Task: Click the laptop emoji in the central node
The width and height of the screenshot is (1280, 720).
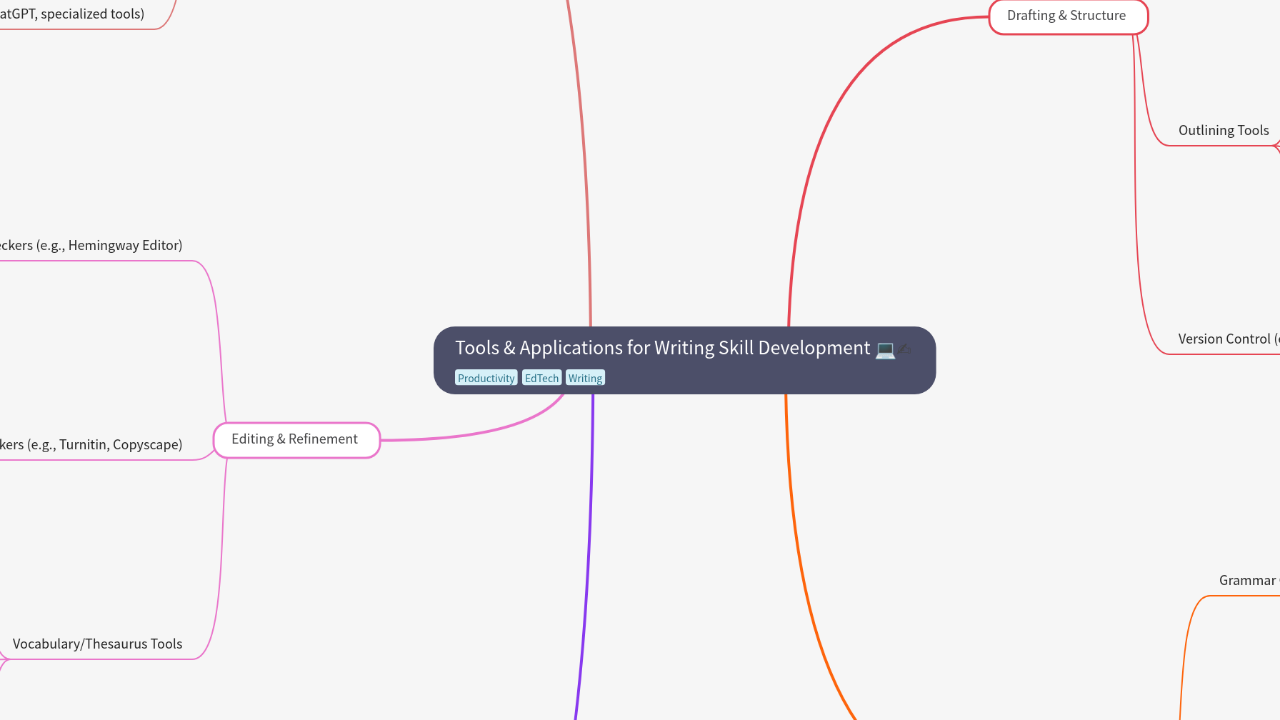Action: pyautogui.click(x=884, y=349)
